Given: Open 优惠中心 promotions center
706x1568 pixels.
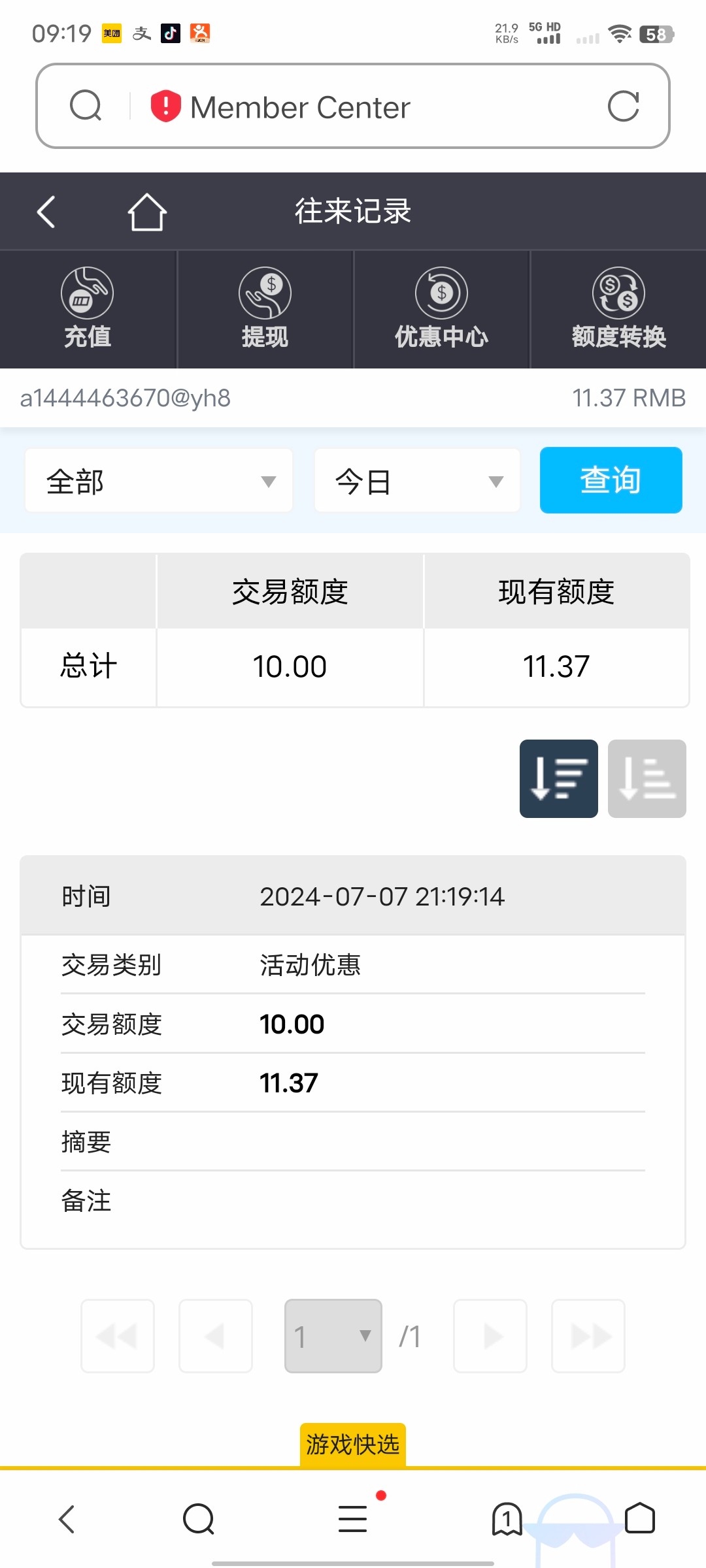Looking at the screenshot, I should pyautogui.click(x=441, y=309).
